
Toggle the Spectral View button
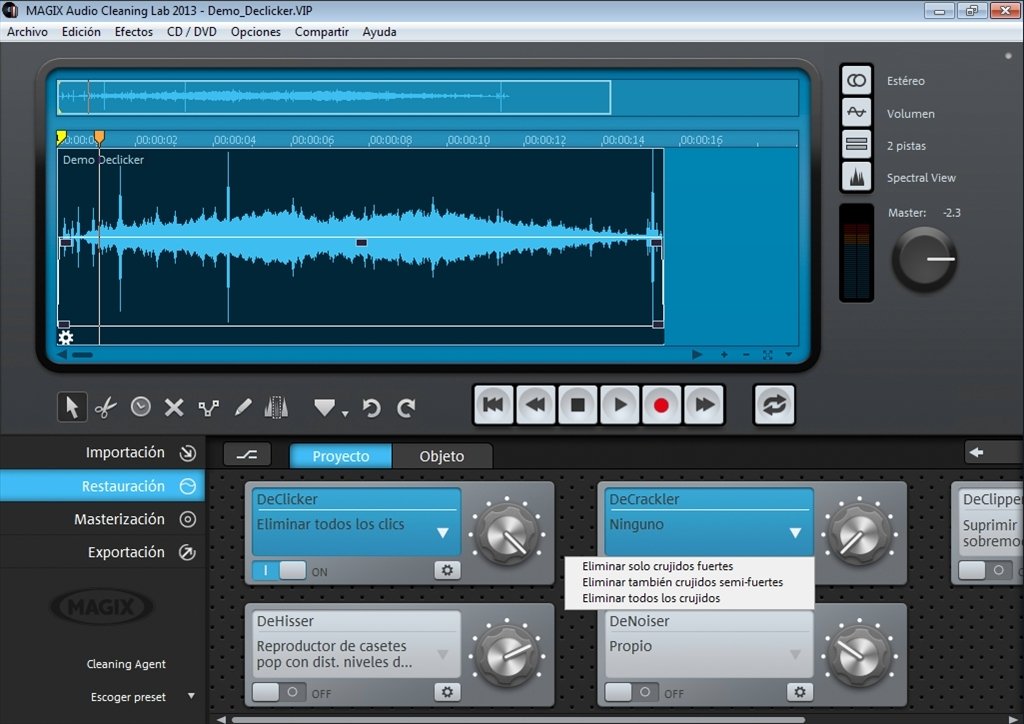click(856, 176)
